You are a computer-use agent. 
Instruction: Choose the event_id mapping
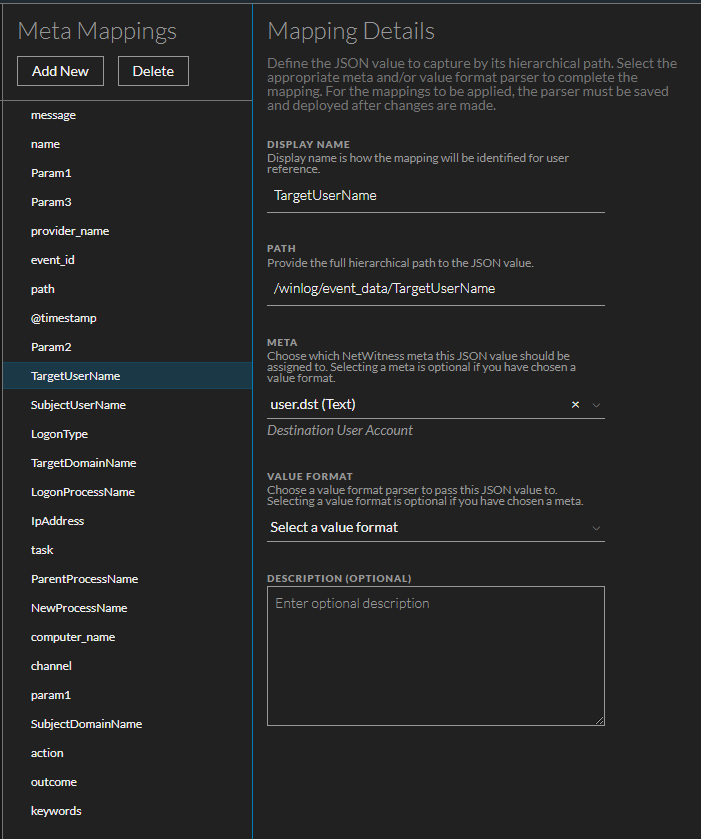tap(53, 260)
